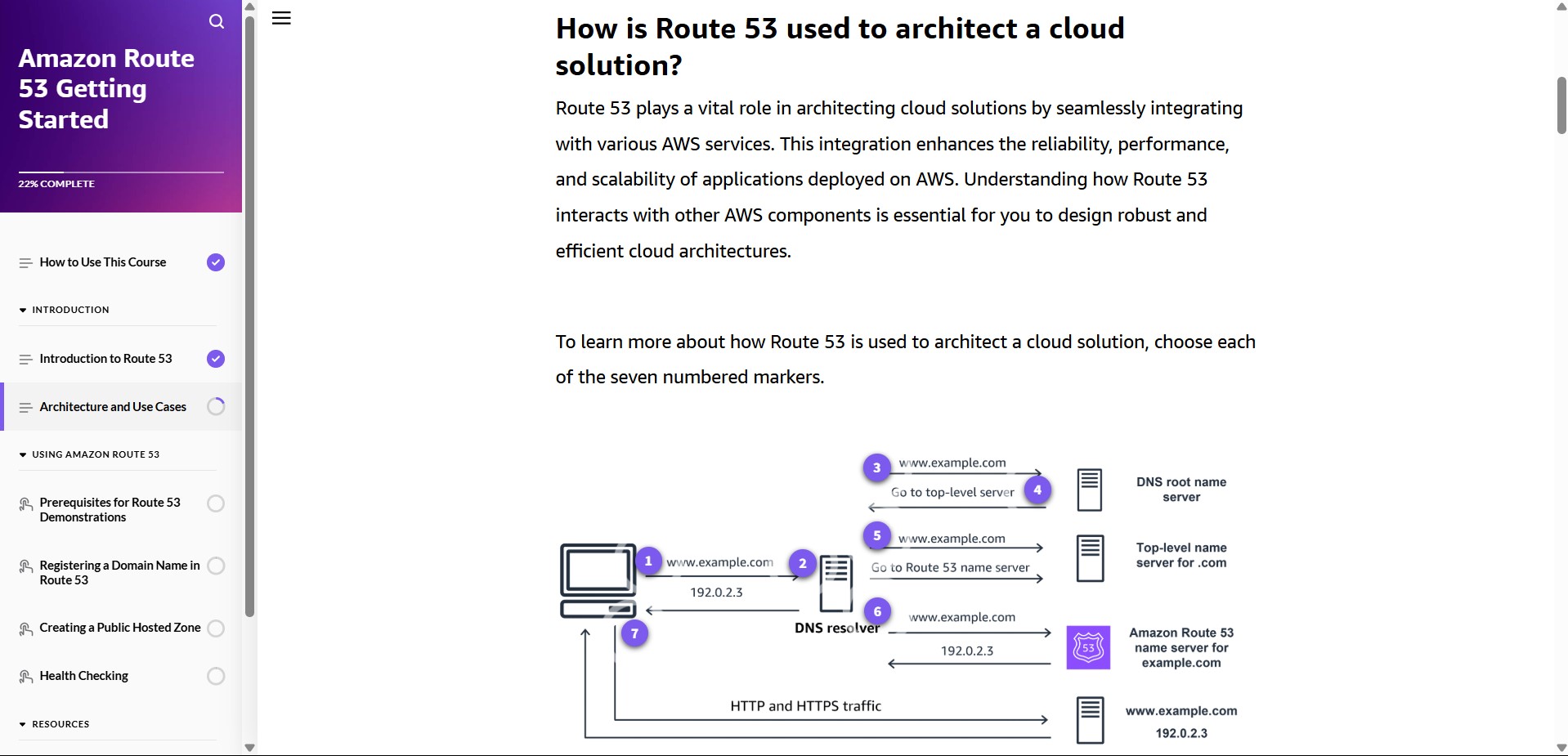The image size is (1568, 756).
Task: Select marker 2 near DNS resolver
Action: point(803,563)
